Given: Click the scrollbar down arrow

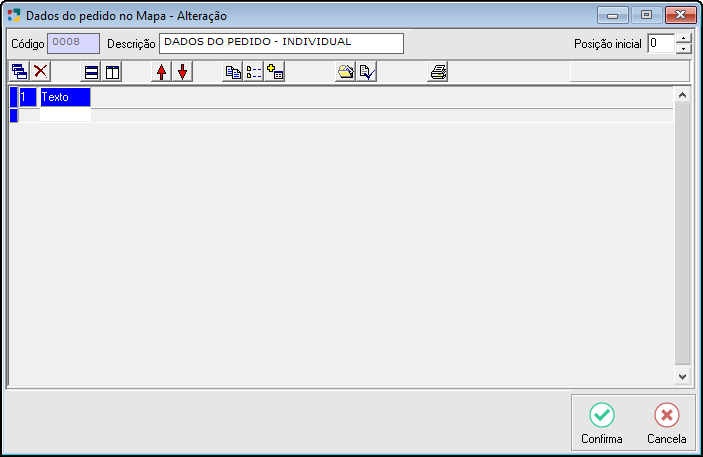Looking at the screenshot, I should click(x=682, y=377).
